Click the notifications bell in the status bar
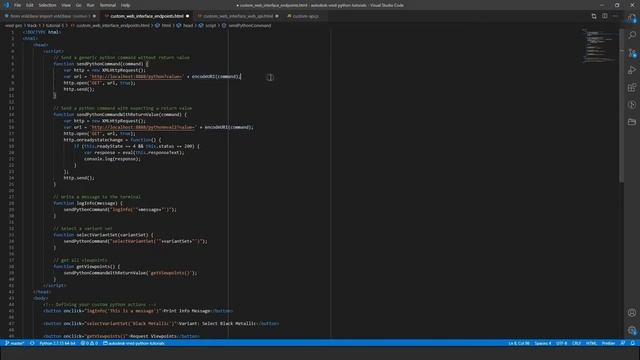Viewport: 640px width, 360px height. point(633,343)
